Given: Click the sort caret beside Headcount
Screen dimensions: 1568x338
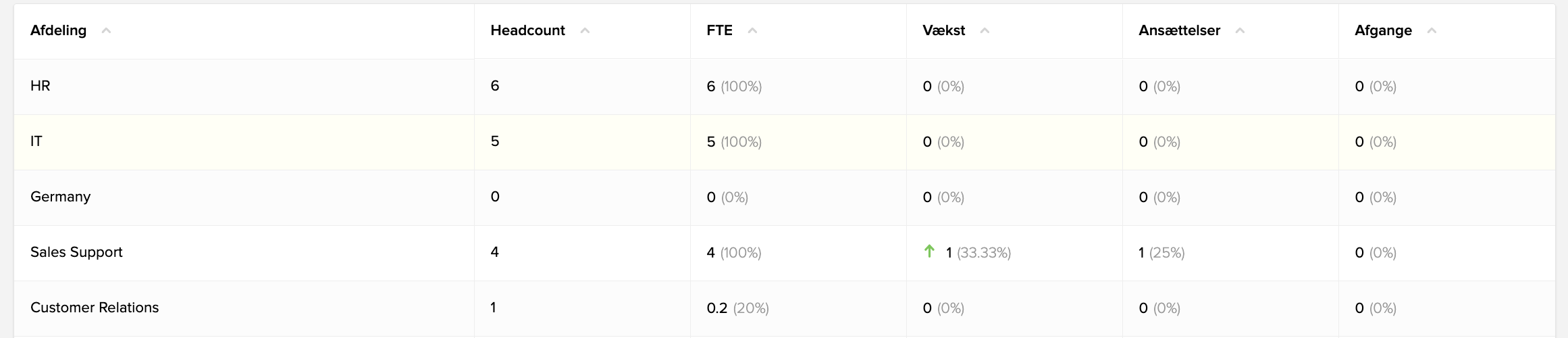Looking at the screenshot, I should tap(585, 30).
